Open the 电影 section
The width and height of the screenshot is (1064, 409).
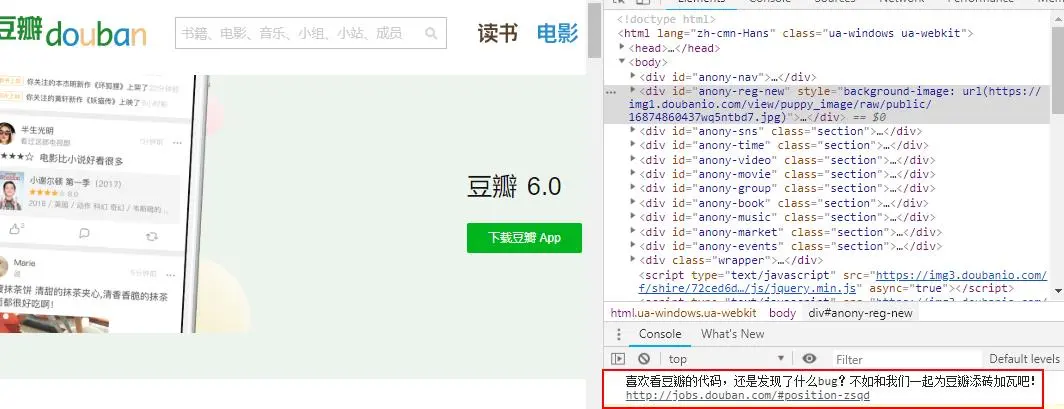tap(557, 33)
